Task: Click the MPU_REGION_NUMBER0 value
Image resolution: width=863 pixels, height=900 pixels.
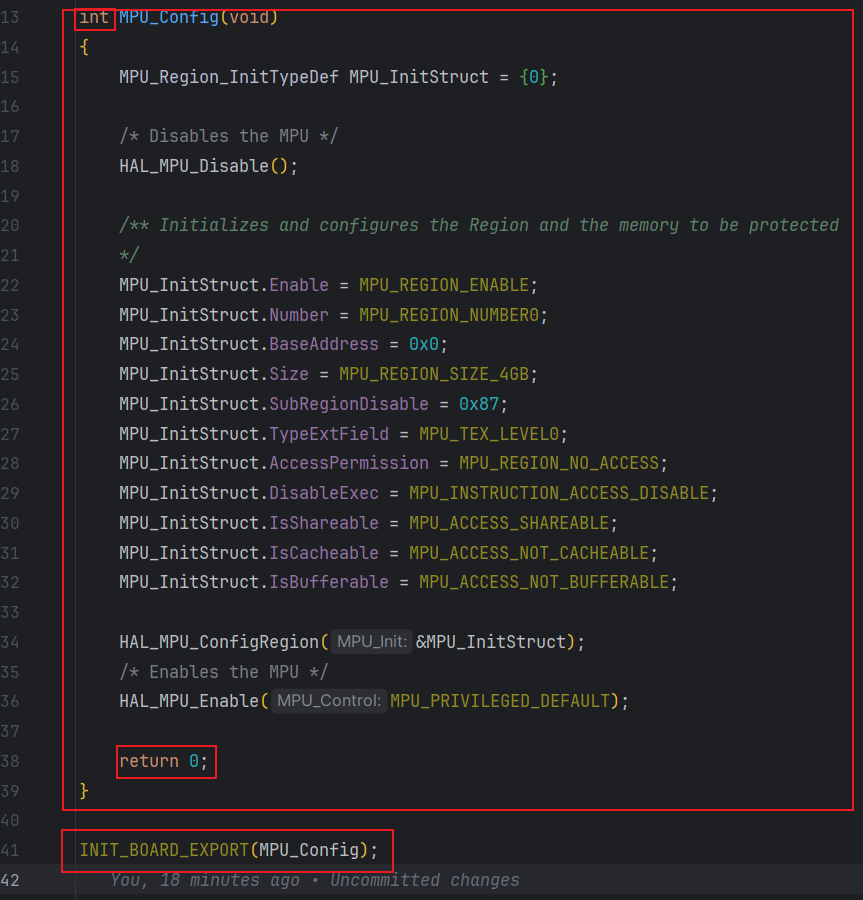Action: [453, 315]
